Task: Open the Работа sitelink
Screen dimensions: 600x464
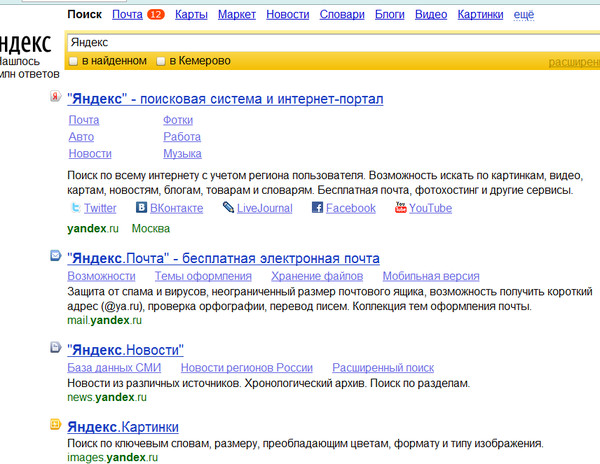Action: 182,137
